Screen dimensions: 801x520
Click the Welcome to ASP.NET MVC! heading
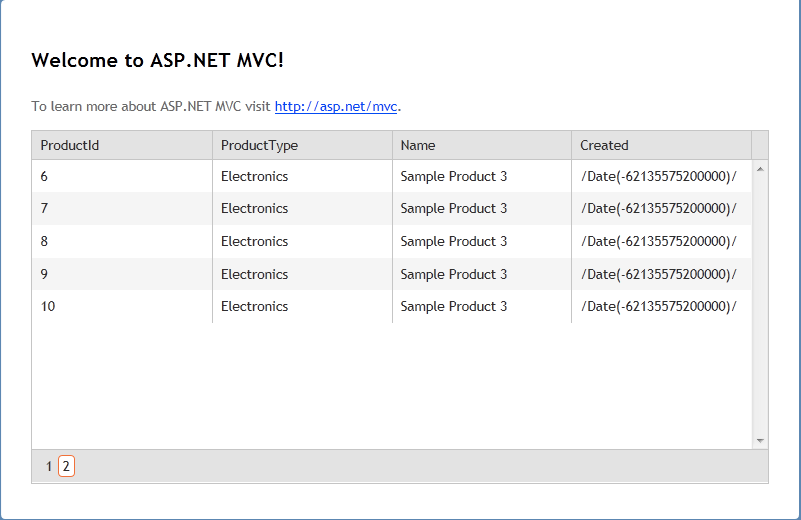click(157, 60)
